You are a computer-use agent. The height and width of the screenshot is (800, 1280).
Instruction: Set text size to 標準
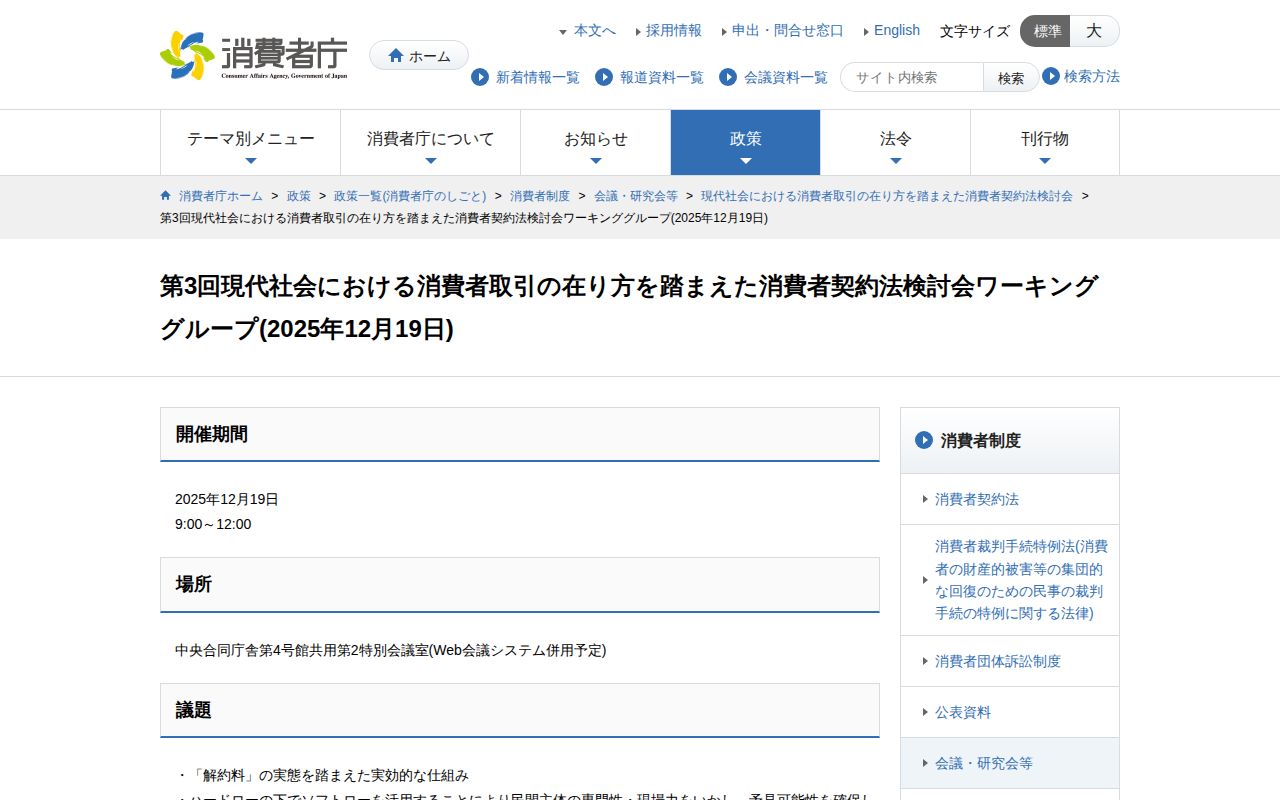coord(1046,31)
